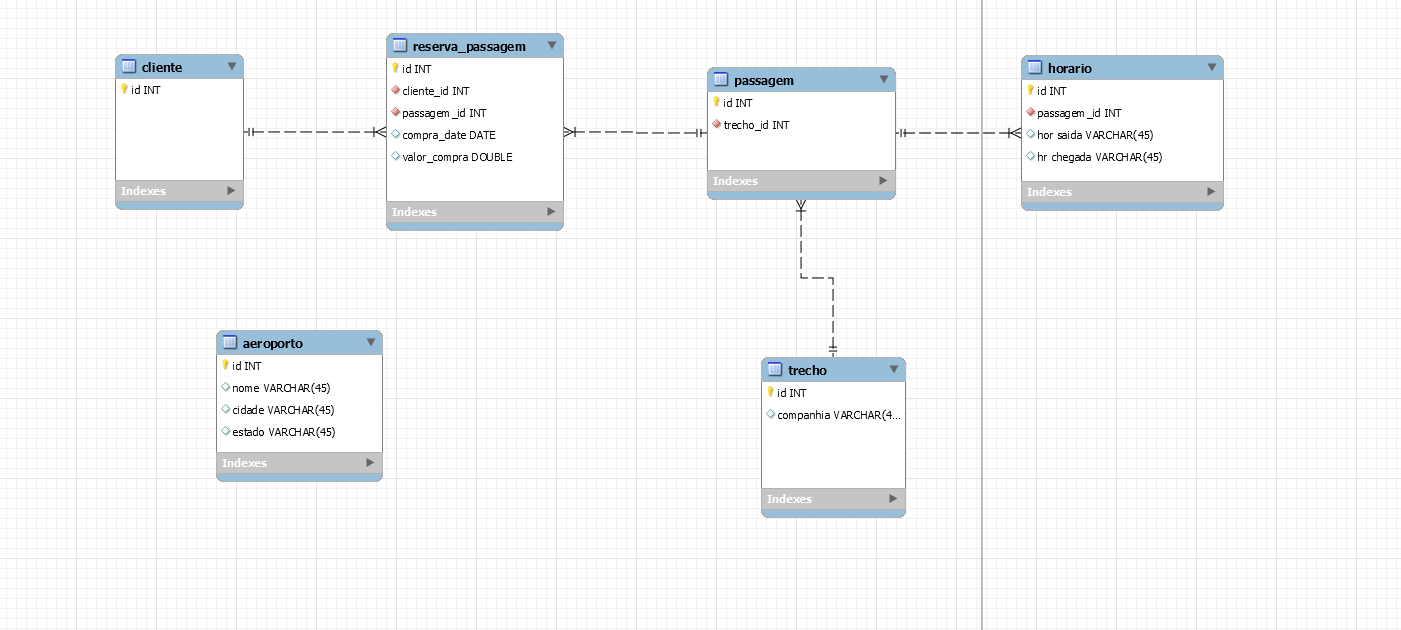This screenshot has width=1401, height=630.
Task: Click the primary key icon in cliente table
Action: (x=125, y=89)
